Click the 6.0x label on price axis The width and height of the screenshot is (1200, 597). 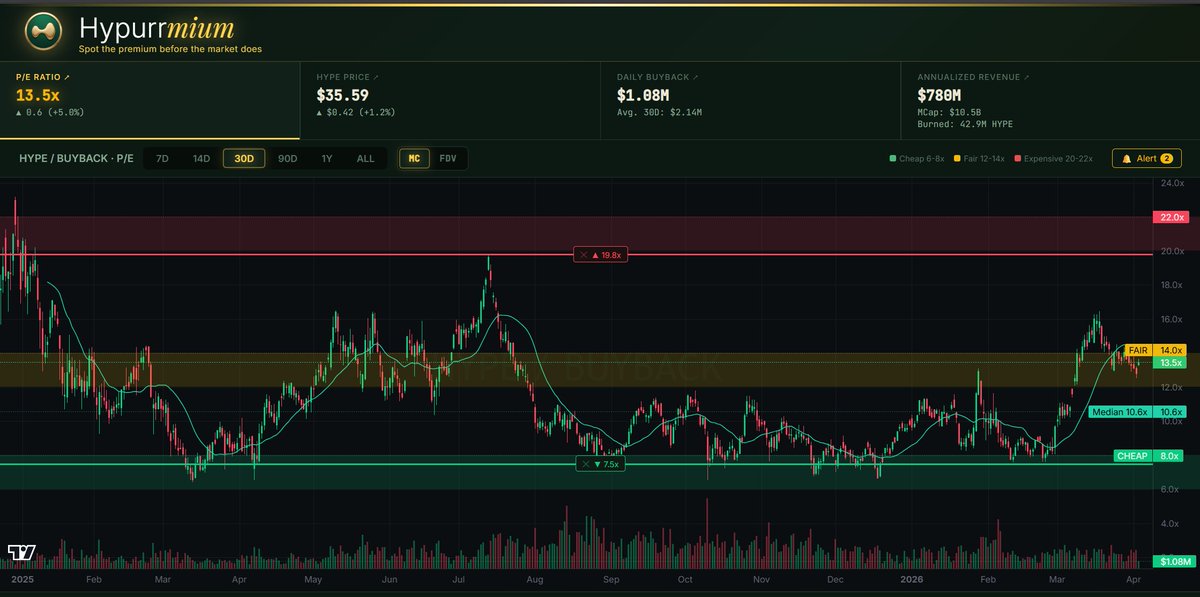coord(1172,490)
